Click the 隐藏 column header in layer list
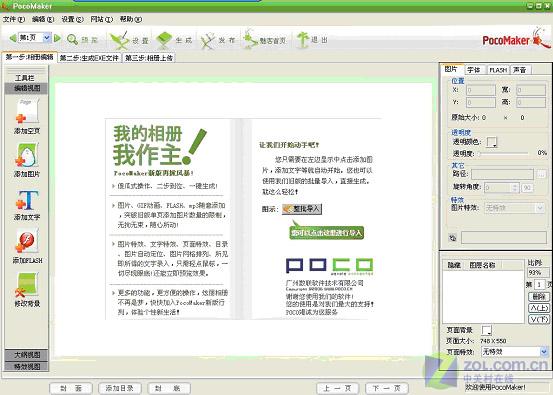The image size is (553, 395). pos(454,265)
